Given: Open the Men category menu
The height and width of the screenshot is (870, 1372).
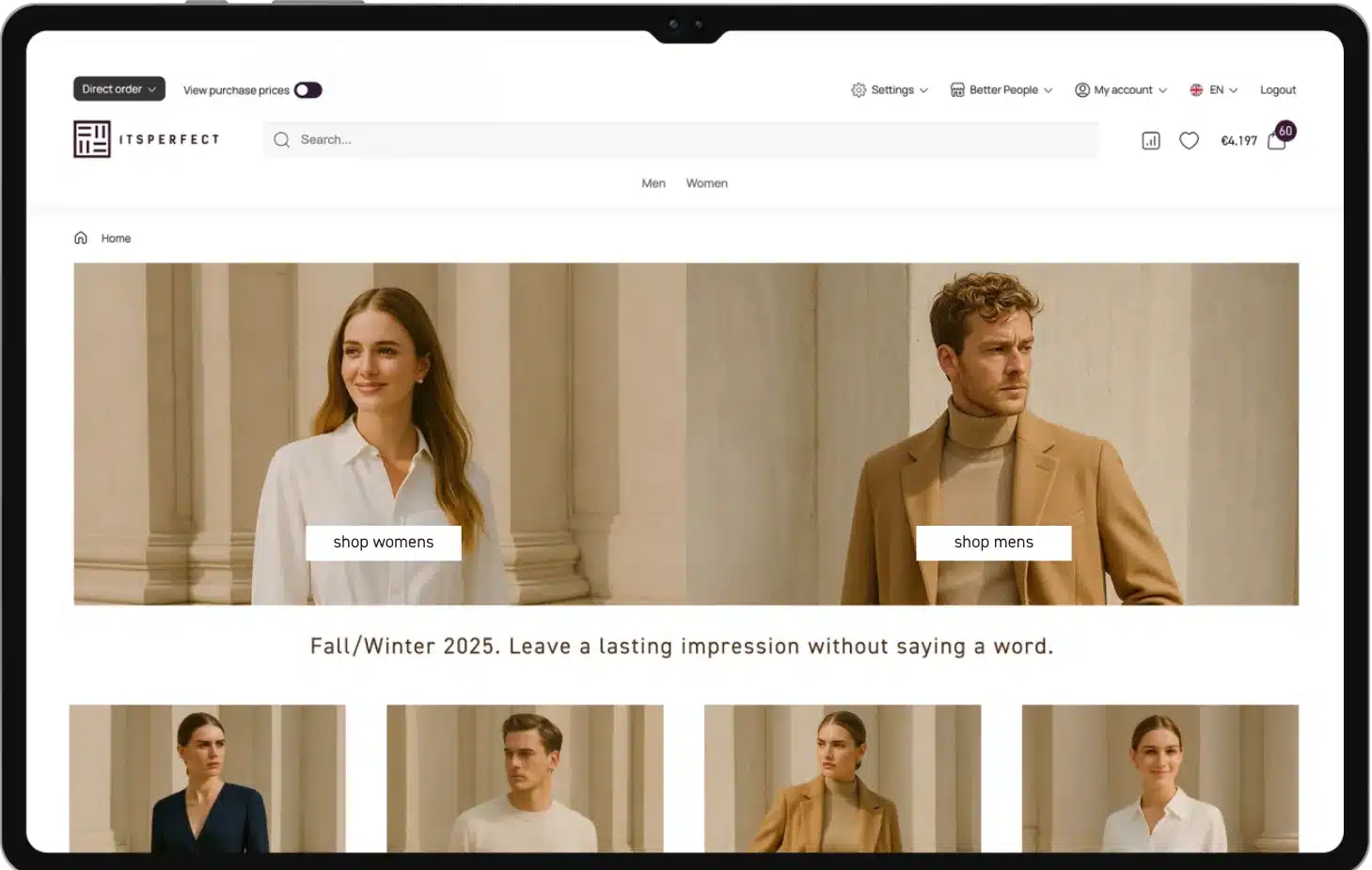Looking at the screenshot, I should coord(654,183).
